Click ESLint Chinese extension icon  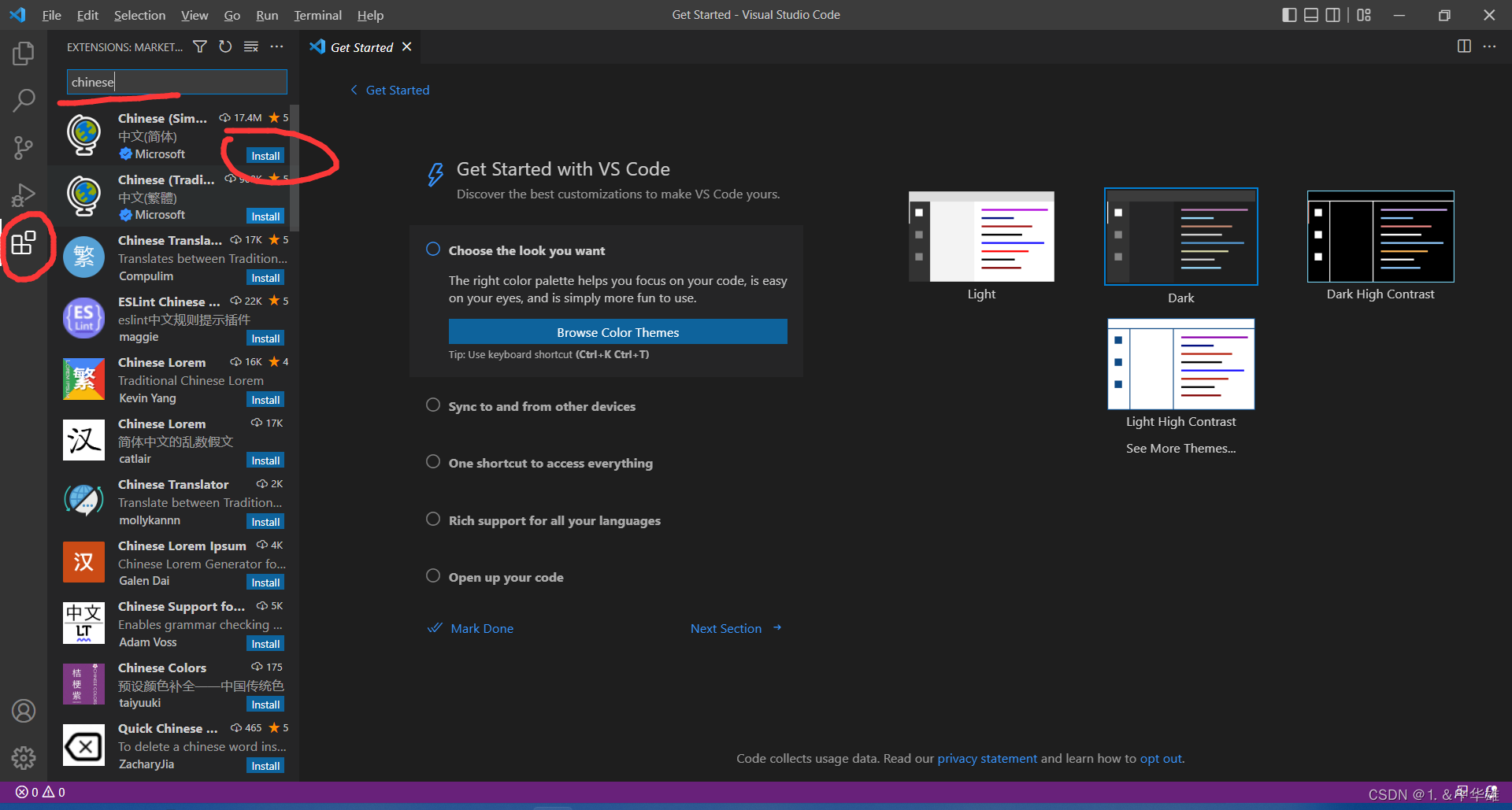pyautogui.click(x=83, y=318)
